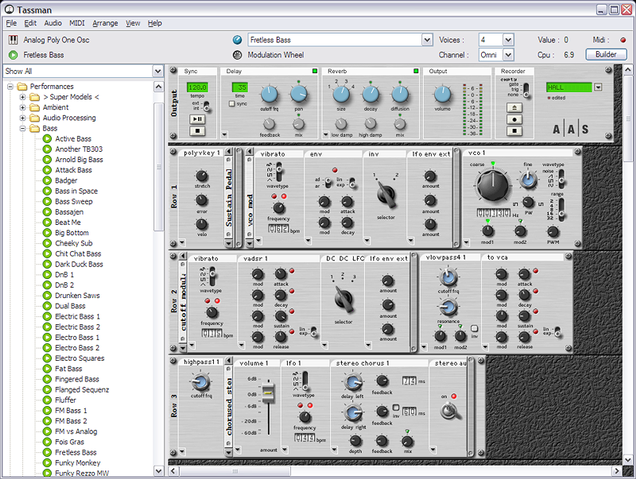Click the Sync stop button
636x479 pixels.
[198, 131]
